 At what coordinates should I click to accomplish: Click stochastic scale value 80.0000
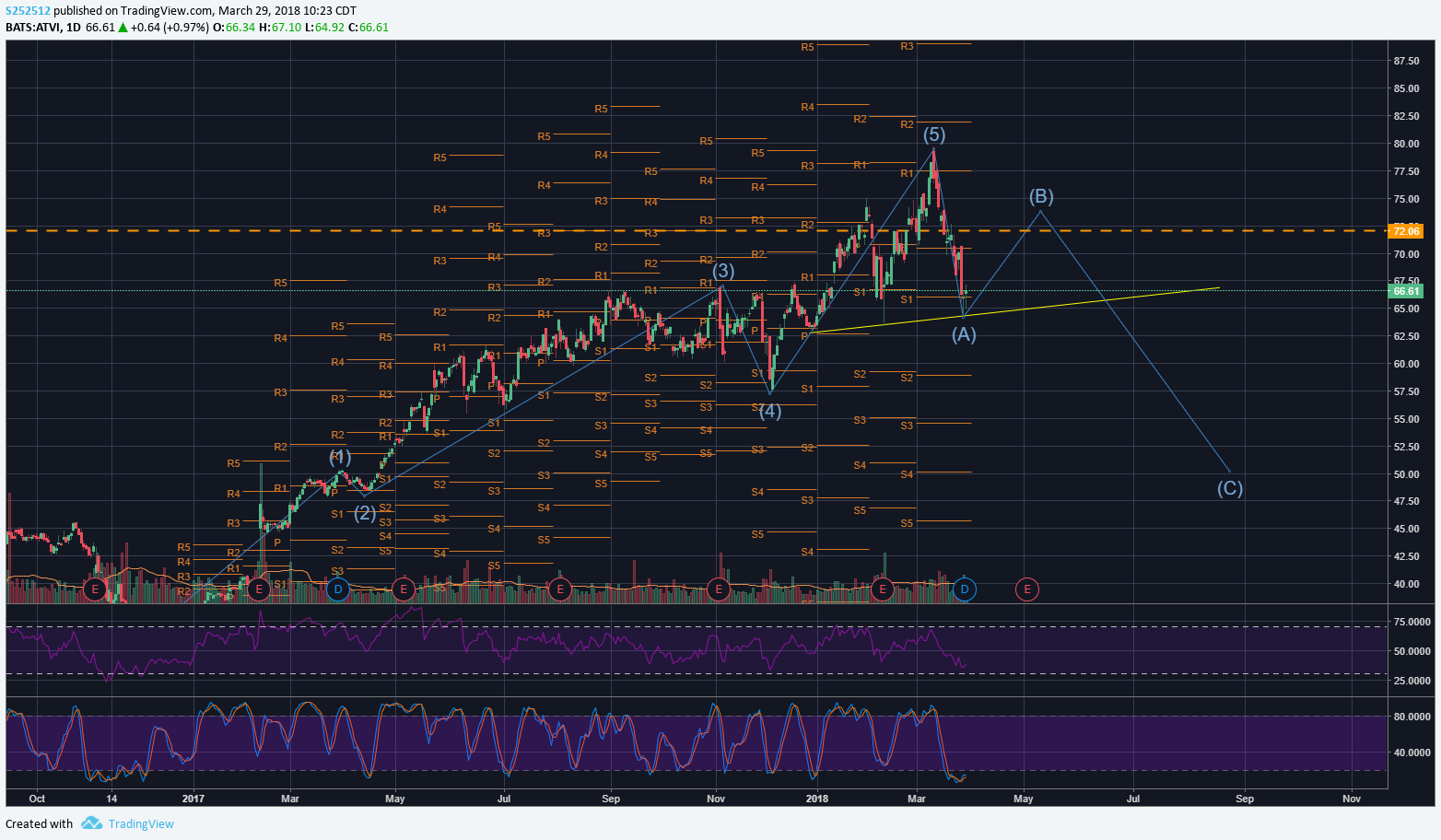tap(1412, 717)
